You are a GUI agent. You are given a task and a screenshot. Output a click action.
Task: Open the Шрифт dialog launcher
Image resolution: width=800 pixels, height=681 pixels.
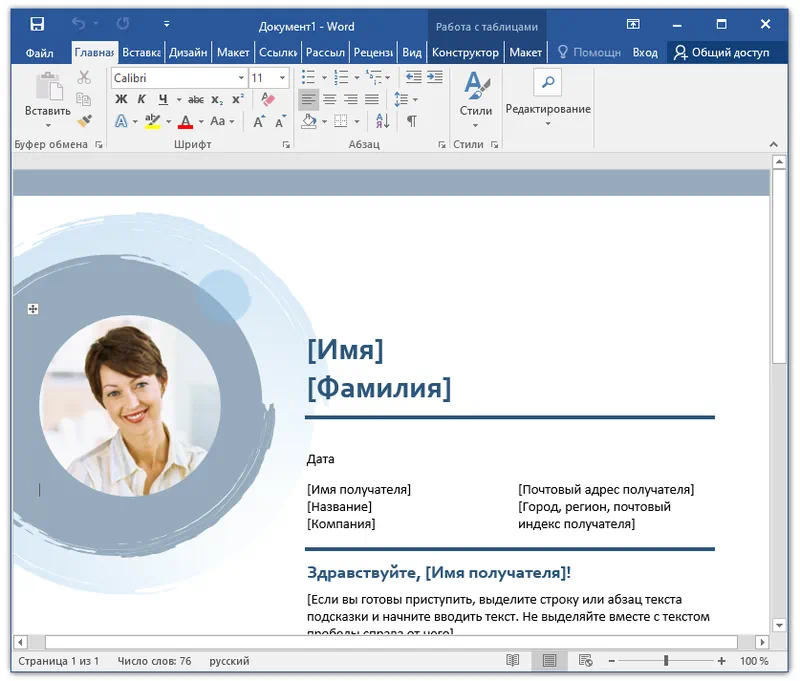(286, 145)
